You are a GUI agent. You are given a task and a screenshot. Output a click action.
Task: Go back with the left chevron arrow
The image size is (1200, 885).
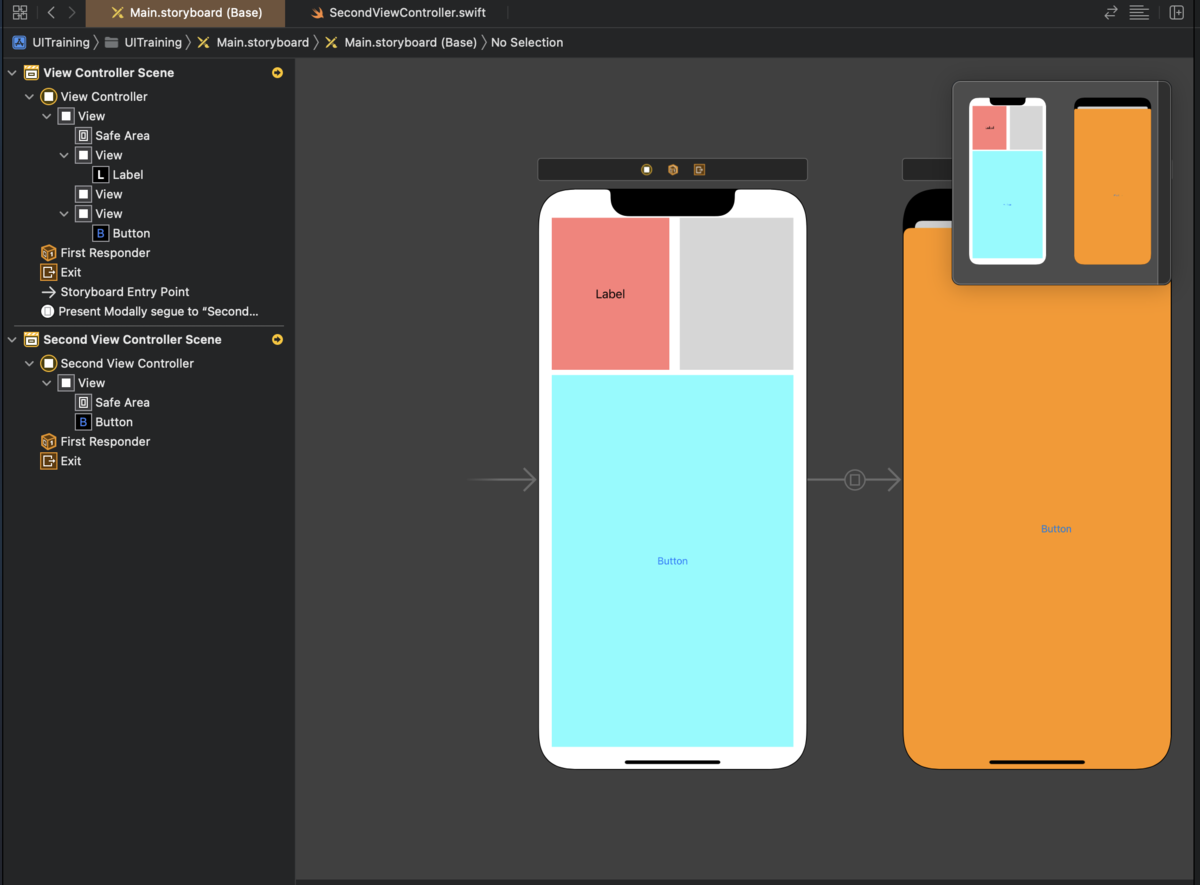tap(51, 13)
